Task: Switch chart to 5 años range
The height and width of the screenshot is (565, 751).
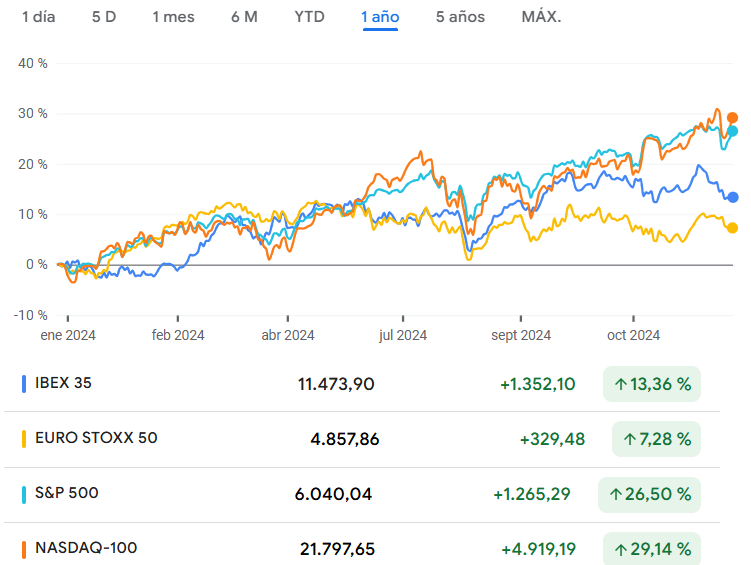Action: [460, 17]
